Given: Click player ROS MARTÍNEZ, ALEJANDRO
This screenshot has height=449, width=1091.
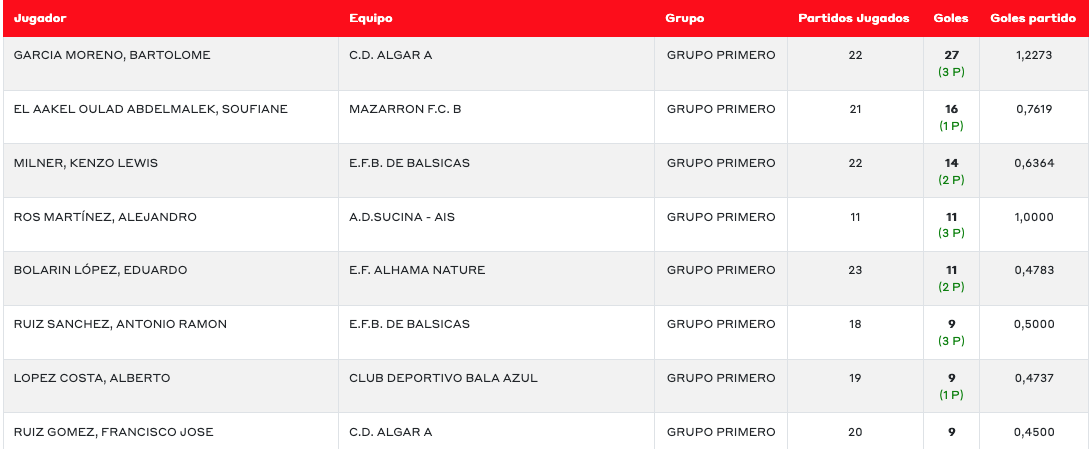Looking at the screenshot, I should tap(105, 217).
